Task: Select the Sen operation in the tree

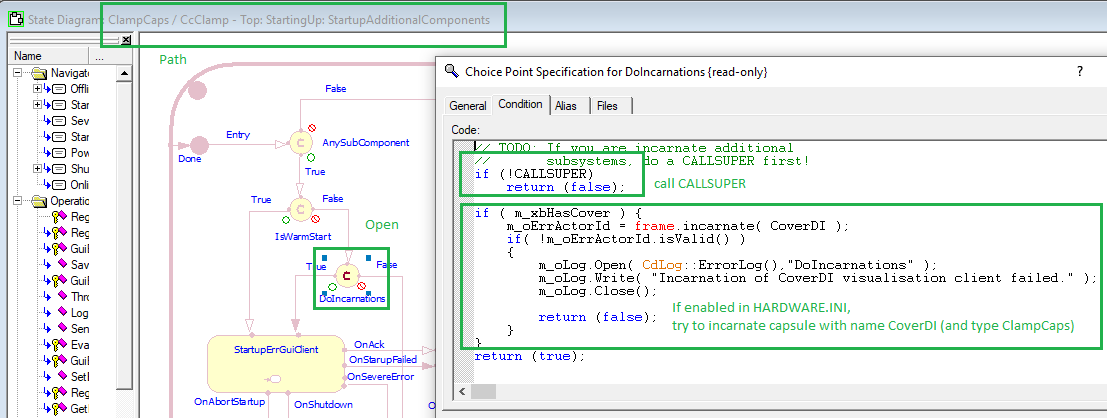Action: tap(80, 328)
